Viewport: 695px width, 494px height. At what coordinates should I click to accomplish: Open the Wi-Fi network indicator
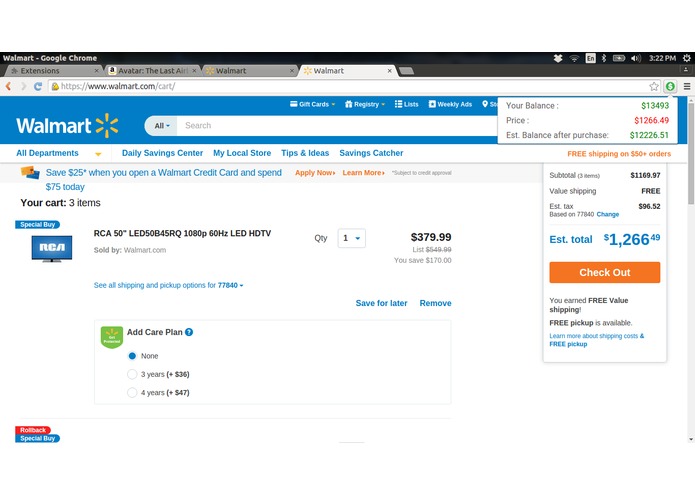click(574, 58)
